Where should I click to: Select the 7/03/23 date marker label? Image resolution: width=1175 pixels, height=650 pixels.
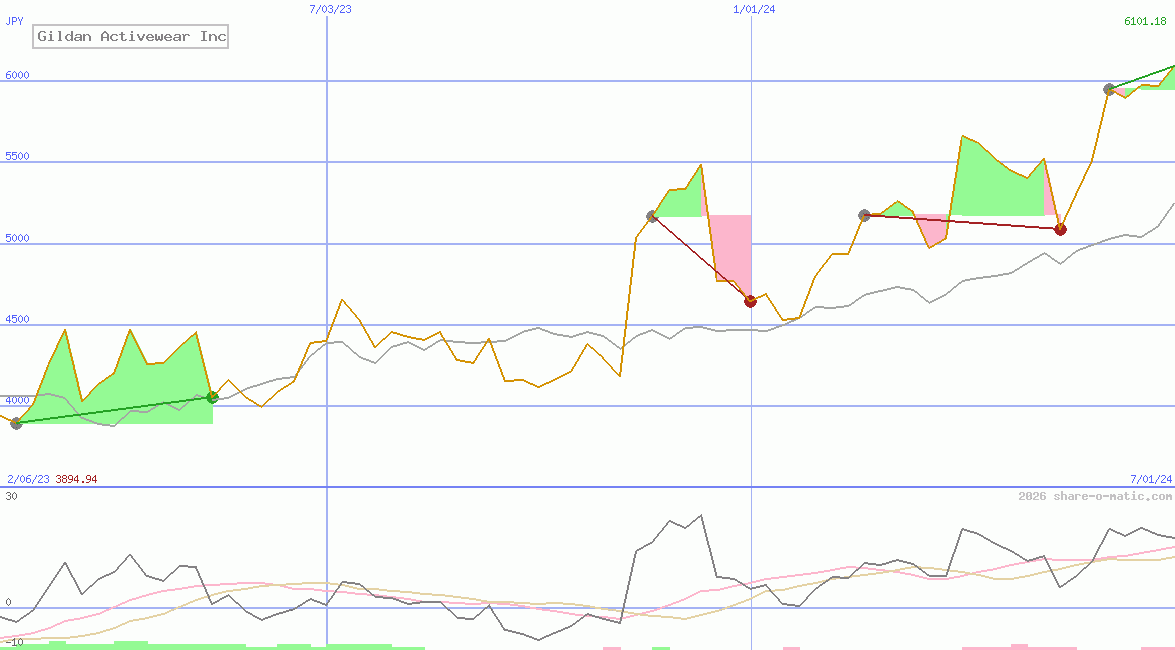click(x=331, y=9)
